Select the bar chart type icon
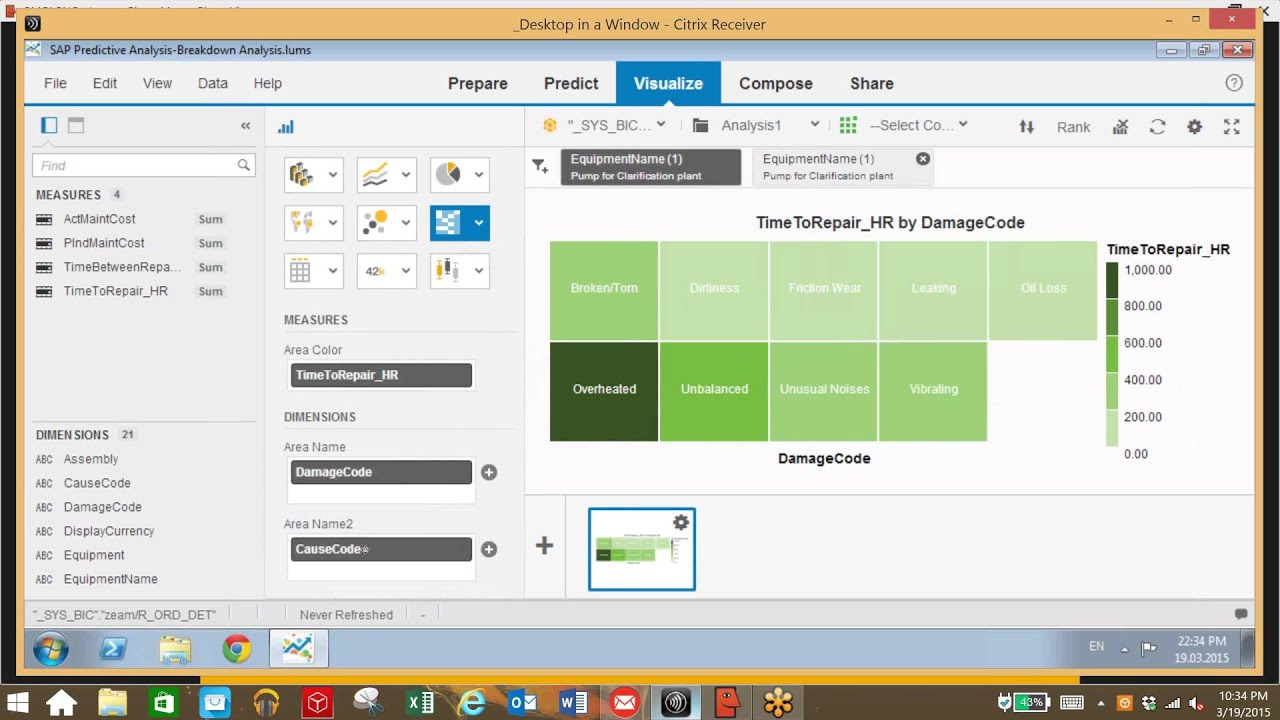This screenshot has width=1280, height=720. click(301, 175)
